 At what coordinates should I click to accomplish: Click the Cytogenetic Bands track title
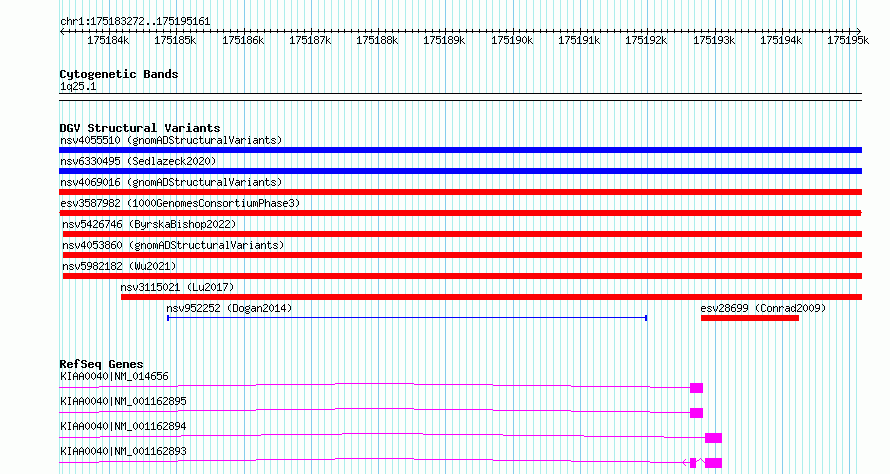tap(119, 74)
